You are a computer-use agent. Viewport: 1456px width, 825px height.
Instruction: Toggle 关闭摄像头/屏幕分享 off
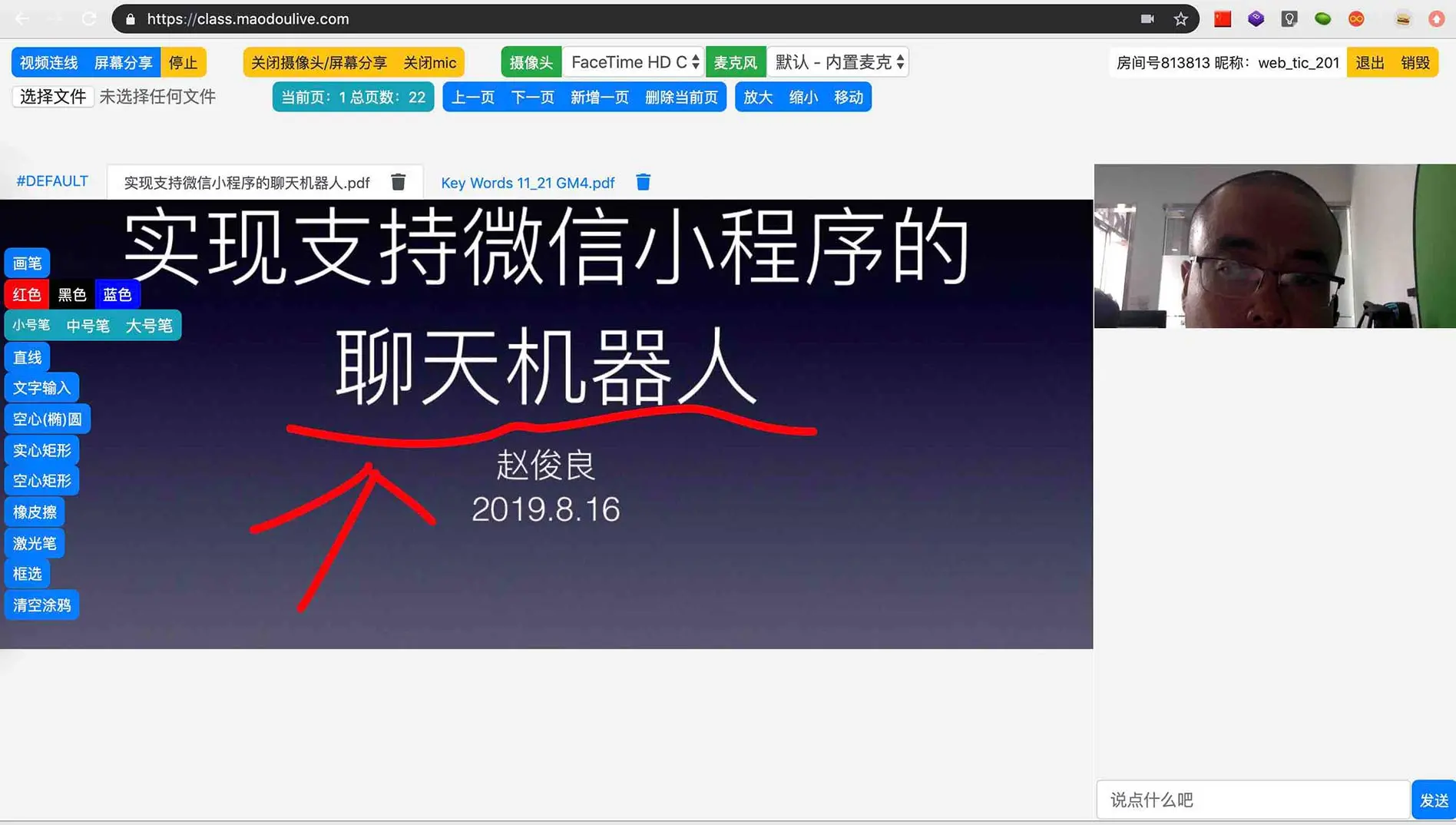pos(319,62)
